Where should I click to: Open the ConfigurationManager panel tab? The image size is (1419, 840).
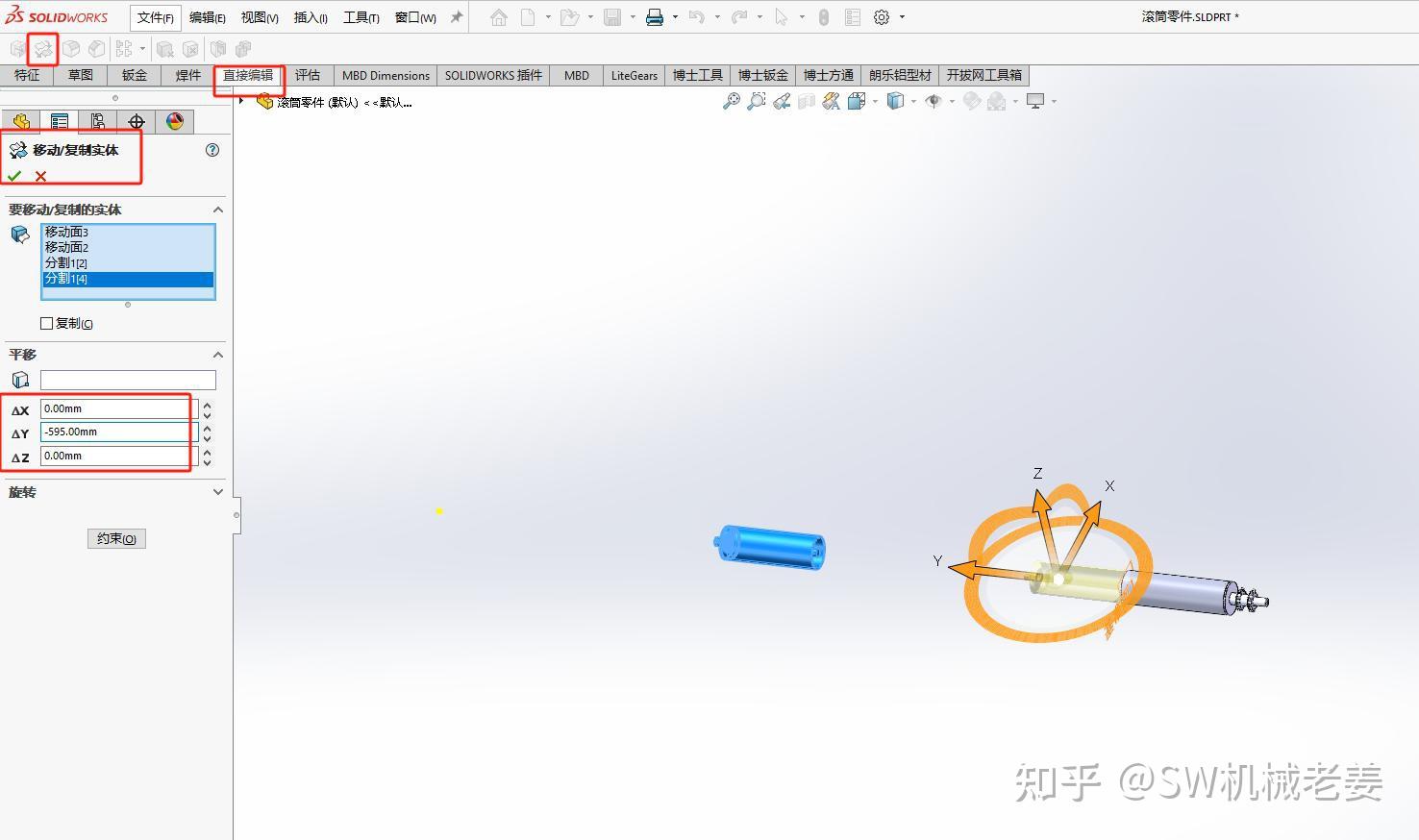pos(97,121)
